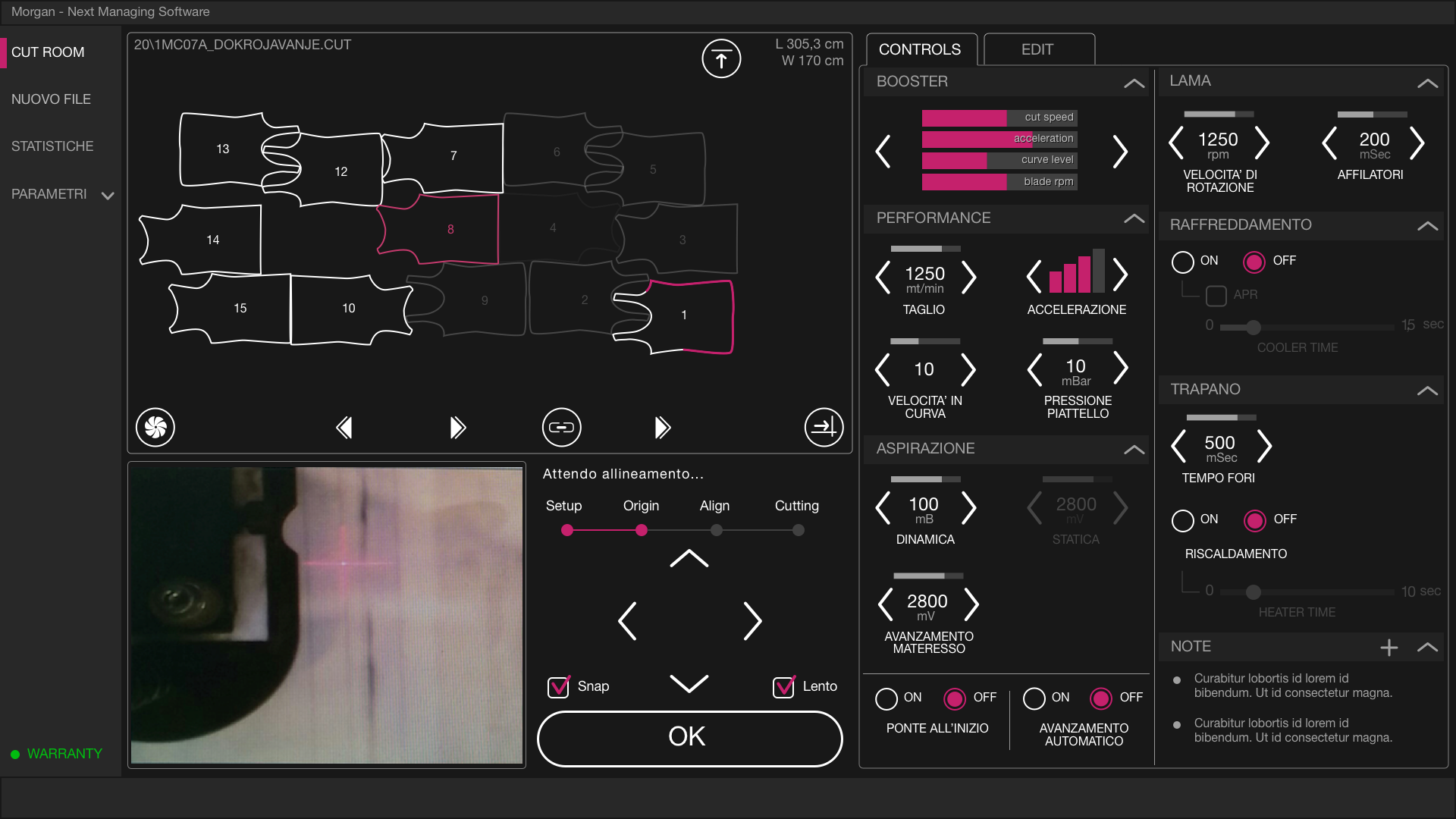Turn PONTE ALL'INIZIO ON
The width and height of the screenshot is (1456, 819).
886,698
